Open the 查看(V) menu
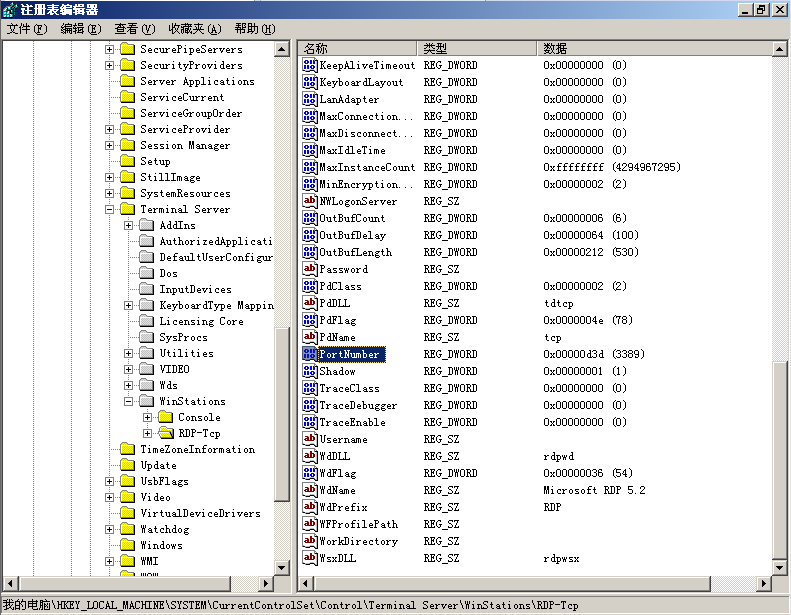 (x=135, y=29)
